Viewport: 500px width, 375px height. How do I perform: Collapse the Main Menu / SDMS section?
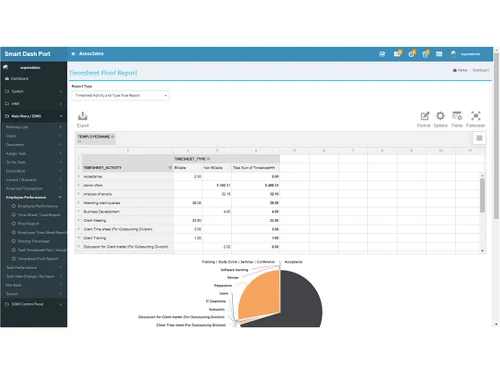pyautogui.click(x=33, y=116)
